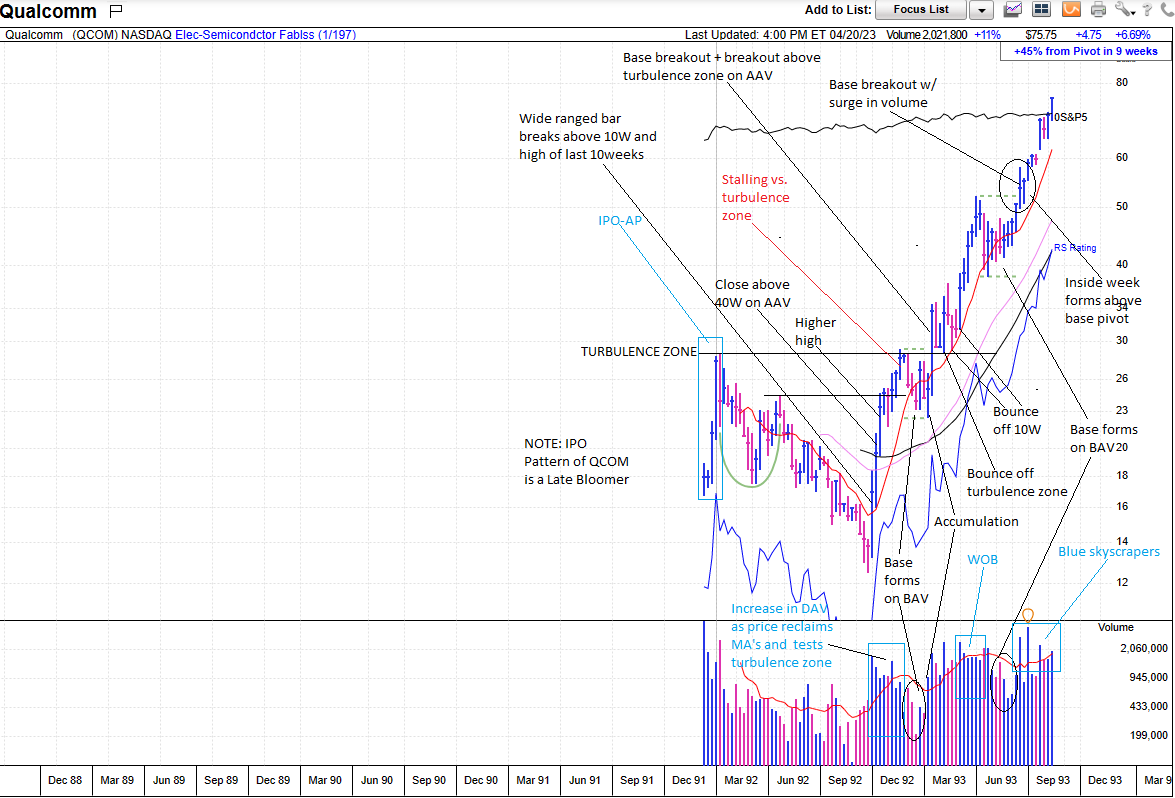Screen dimensions: 1175x798
Task: Click the Volume 2,021,800 value
Action: point(926,34)
